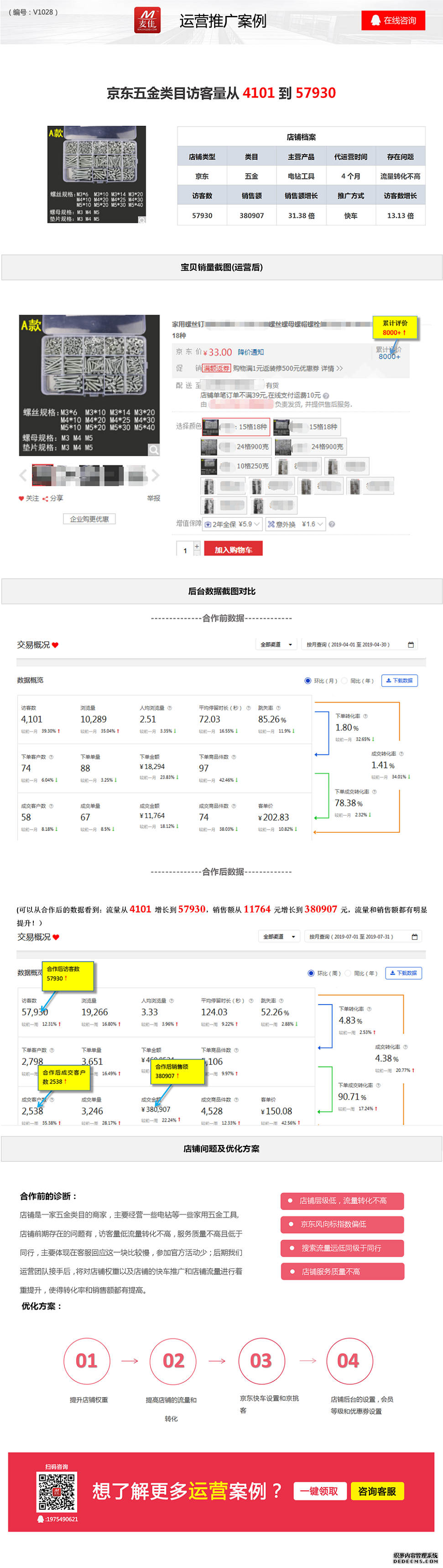Click help icon beside 人均浏览量 value 3.33
443x1568 pixels.
(x=172, y=1001)
